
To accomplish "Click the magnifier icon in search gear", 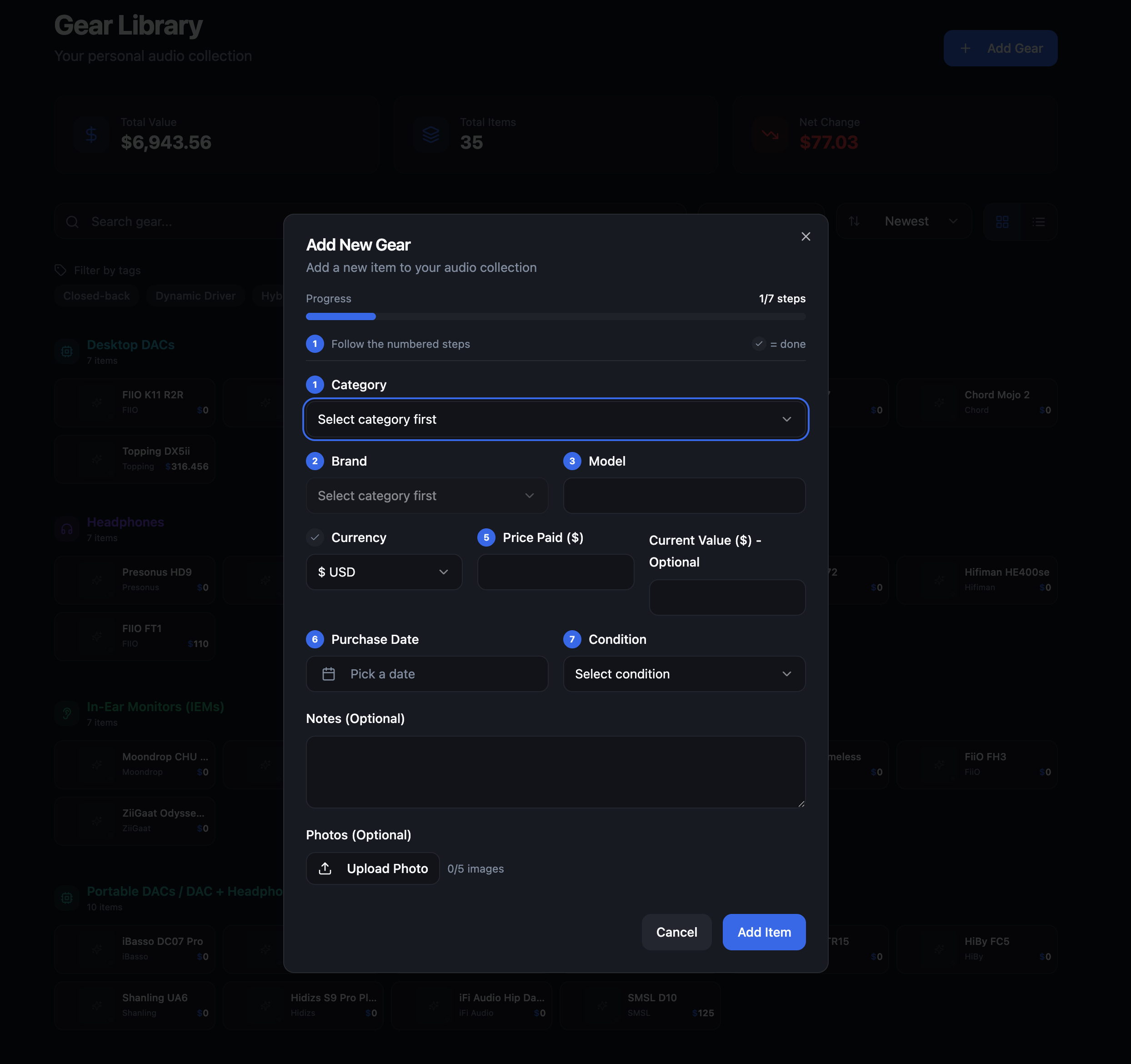I will 72,221.
